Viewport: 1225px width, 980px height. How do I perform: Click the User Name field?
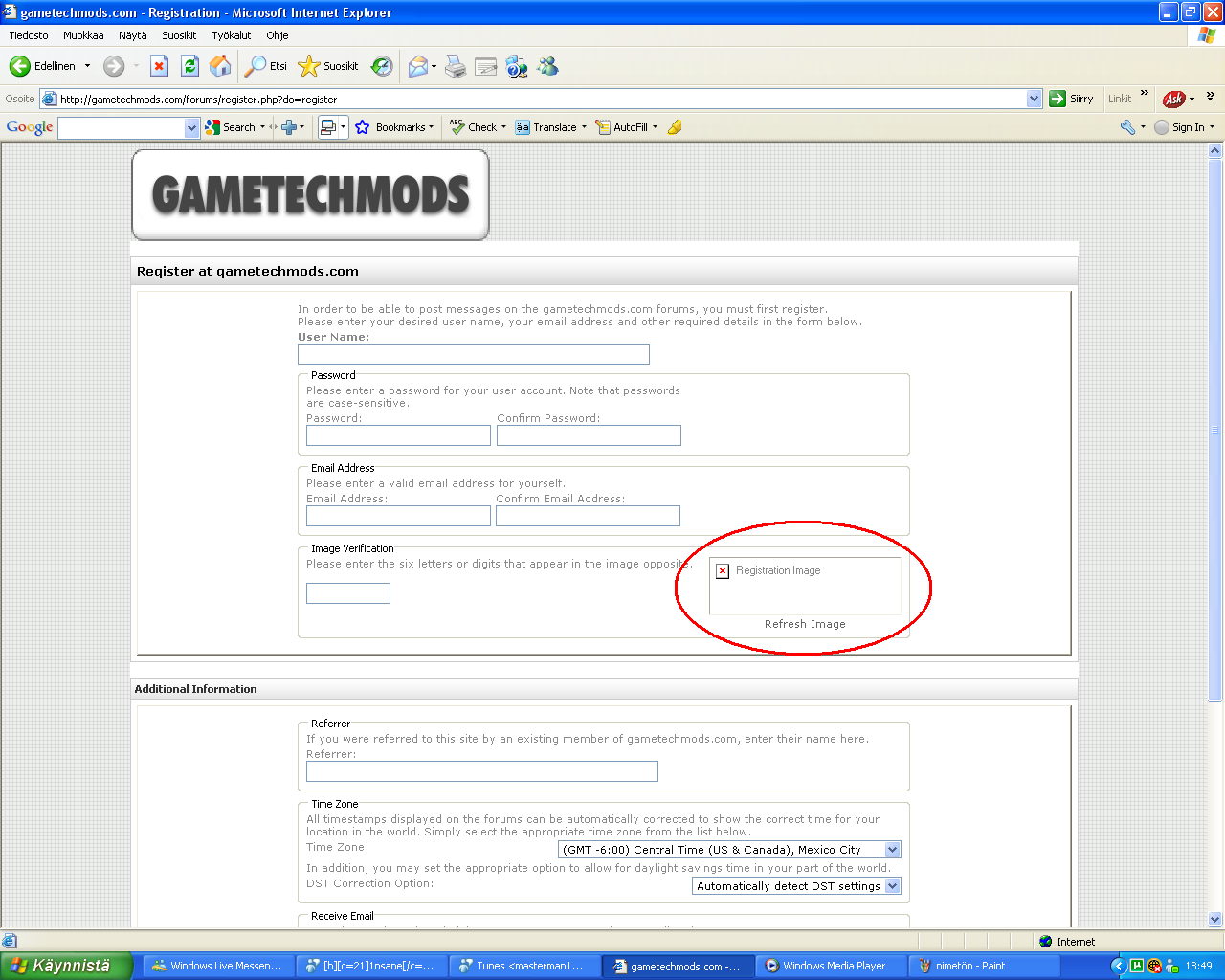474,354
